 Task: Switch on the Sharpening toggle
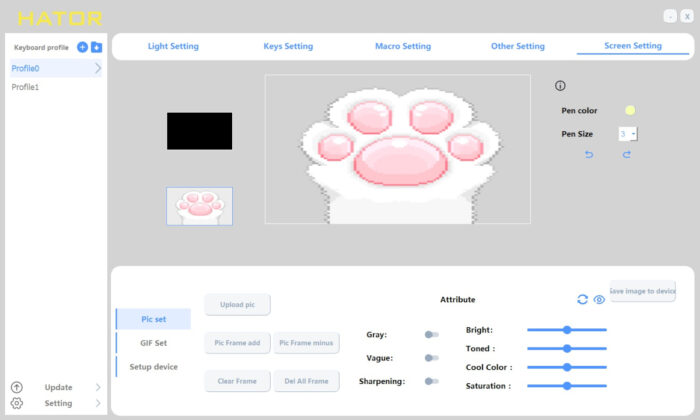(431, 381)
